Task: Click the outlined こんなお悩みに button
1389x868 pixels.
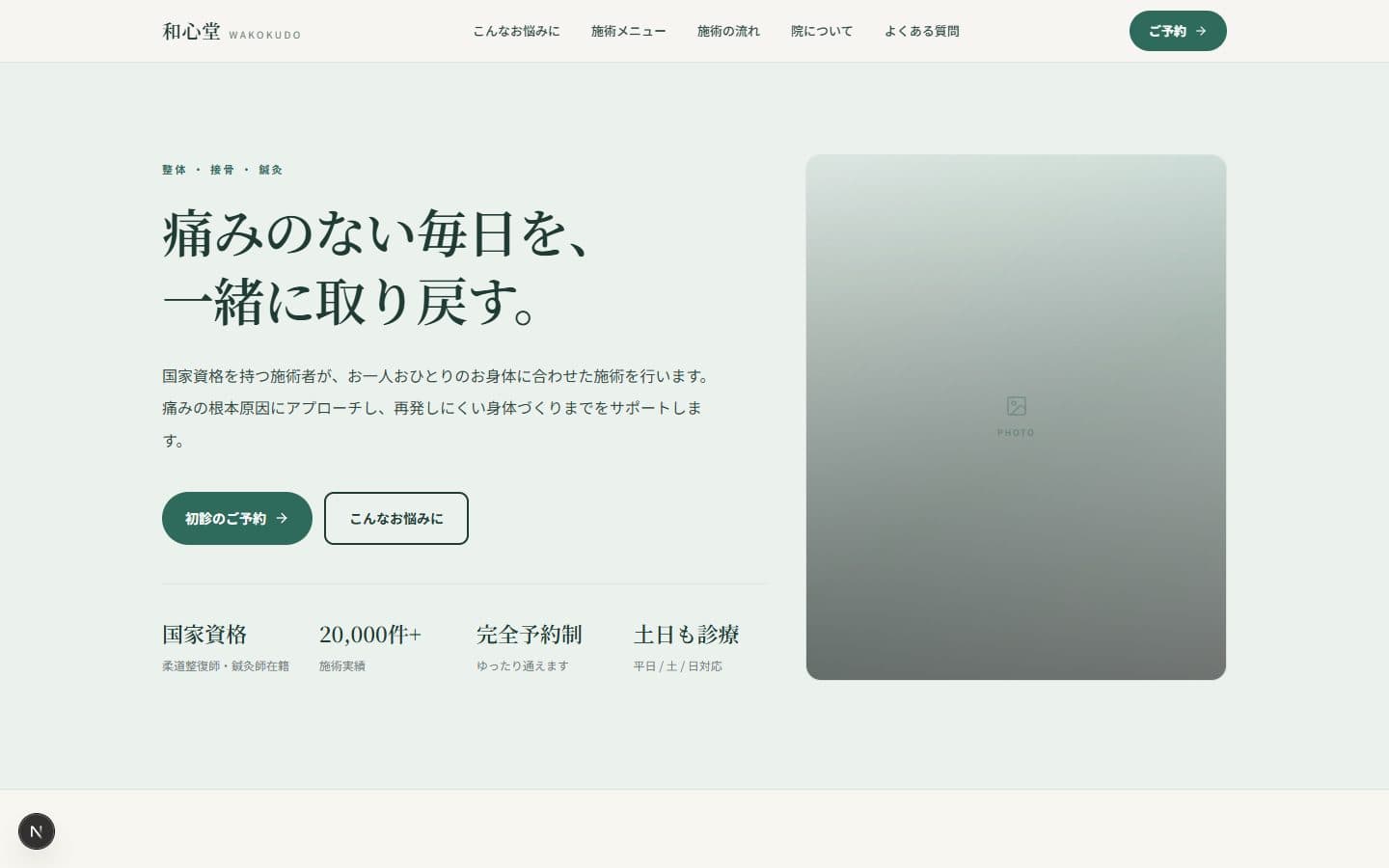Action: click(396, 518)
